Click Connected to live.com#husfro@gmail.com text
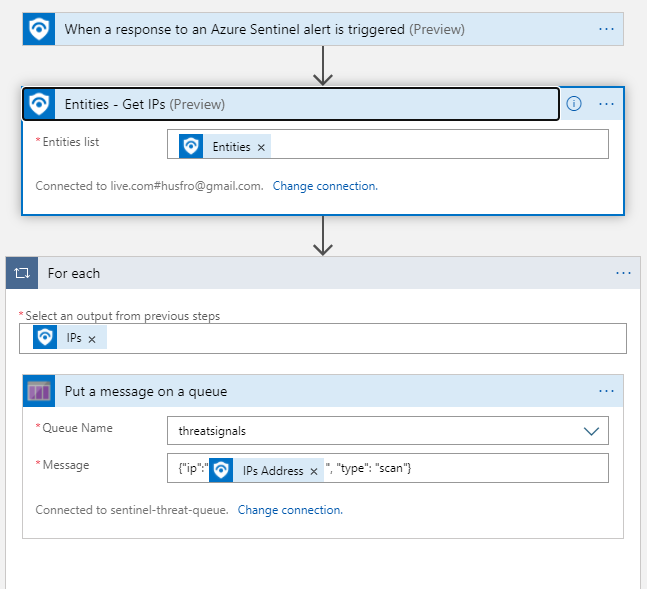The width and height of the screenshot is (647, 589). point(149,186)
